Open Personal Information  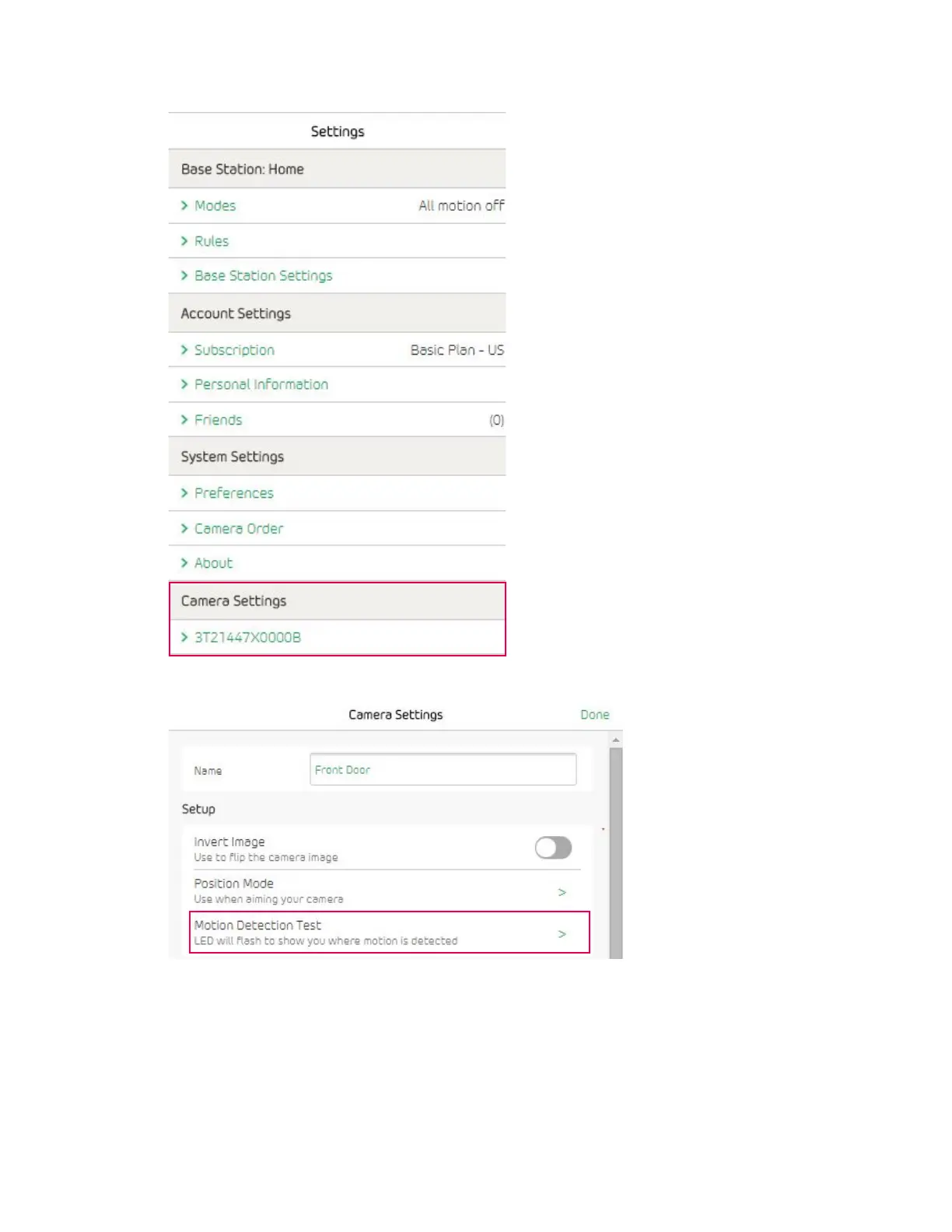(x=337, y=384)
